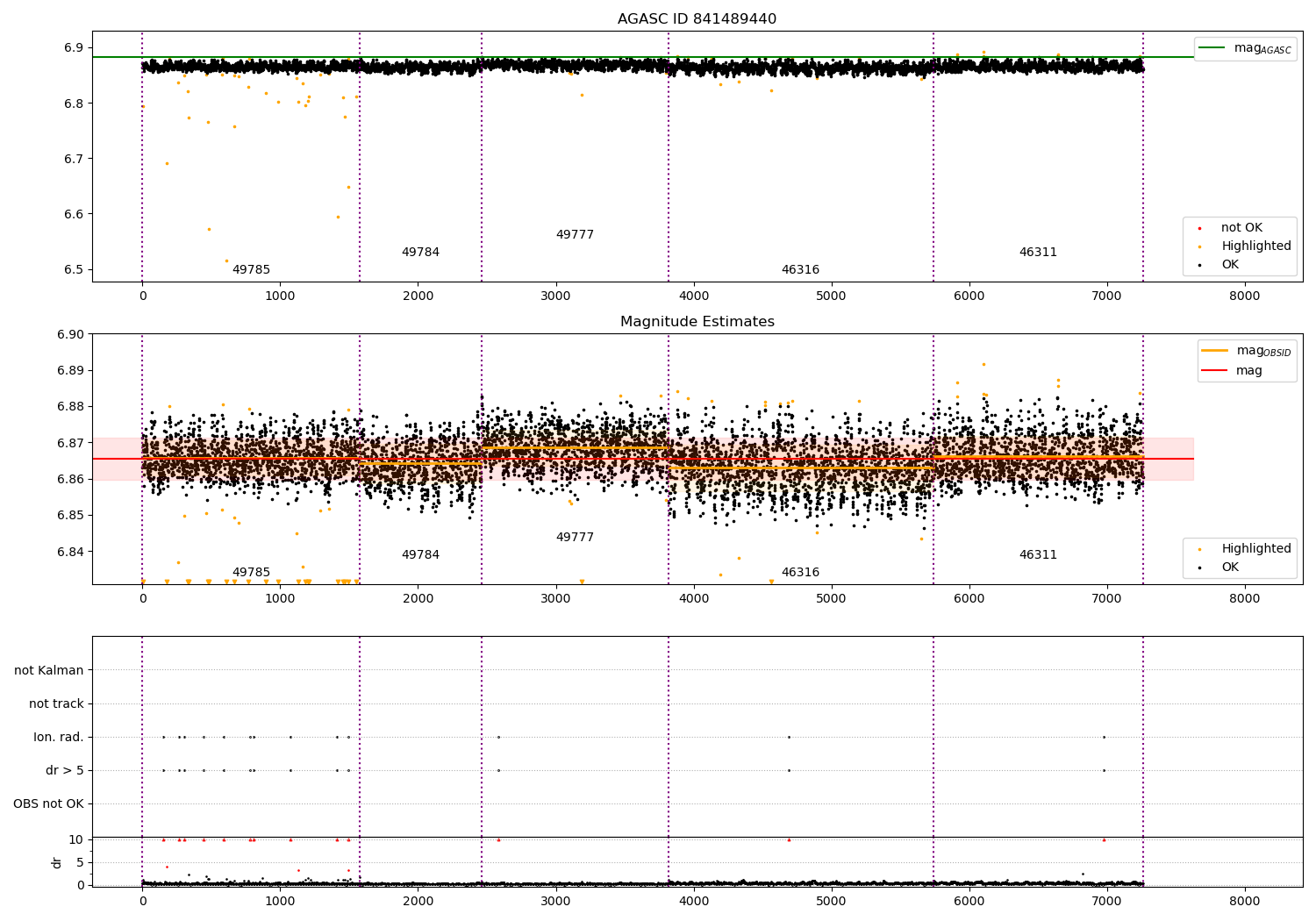The image size is (1316, 921).
Task: Select 'OK' legend entry in Magnitude Estimates plot
Action: coord(1230,568)
